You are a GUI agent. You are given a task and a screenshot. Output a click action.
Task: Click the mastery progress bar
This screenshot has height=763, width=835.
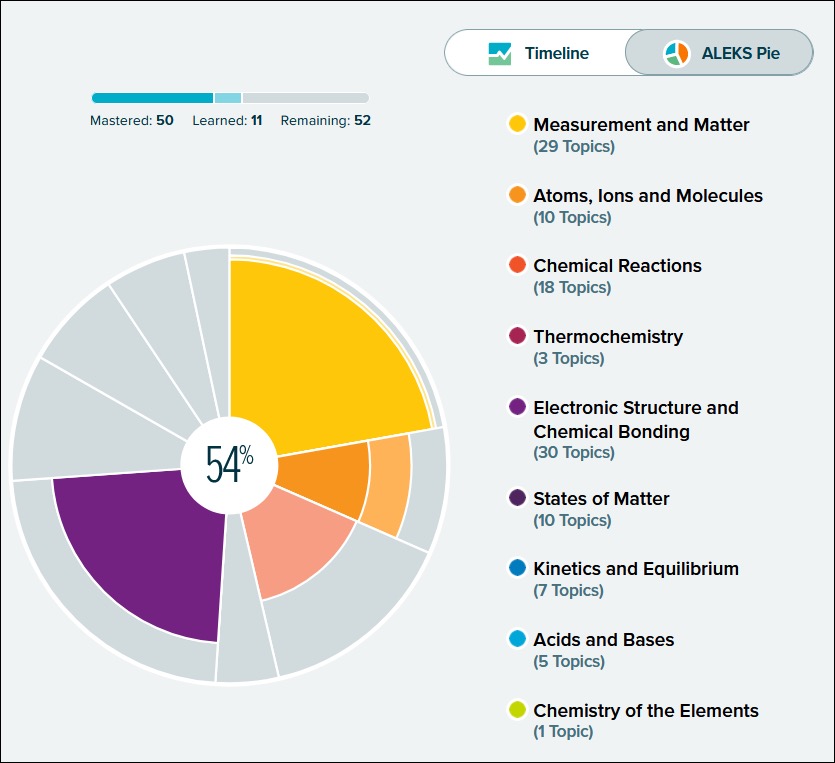click(x=230, y=98)
